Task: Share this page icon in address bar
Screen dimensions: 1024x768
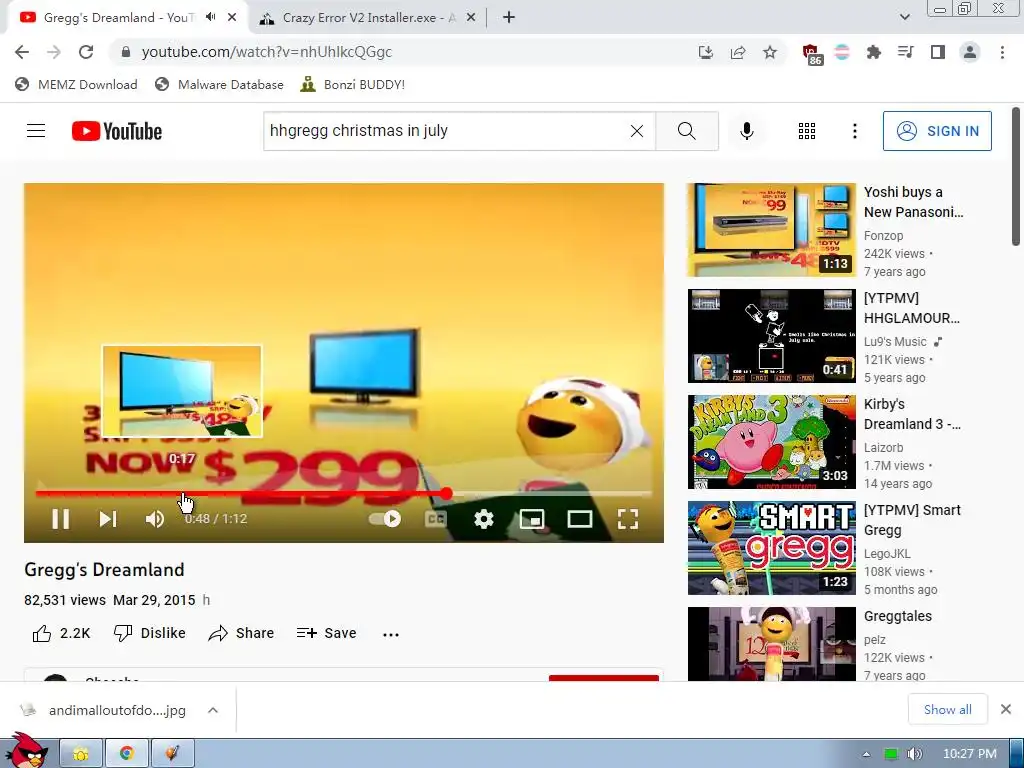Action: point(738,52)
